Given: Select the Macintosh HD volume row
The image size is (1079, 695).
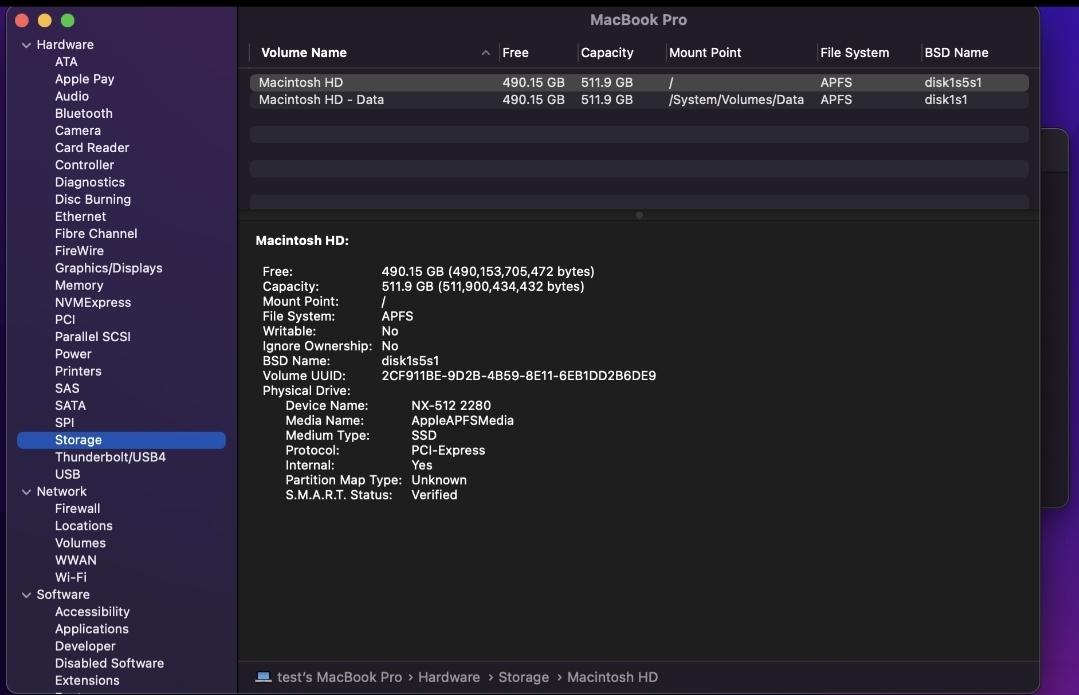Looking at the screenshot, I should pyautogui.click(x=639, y=83).
